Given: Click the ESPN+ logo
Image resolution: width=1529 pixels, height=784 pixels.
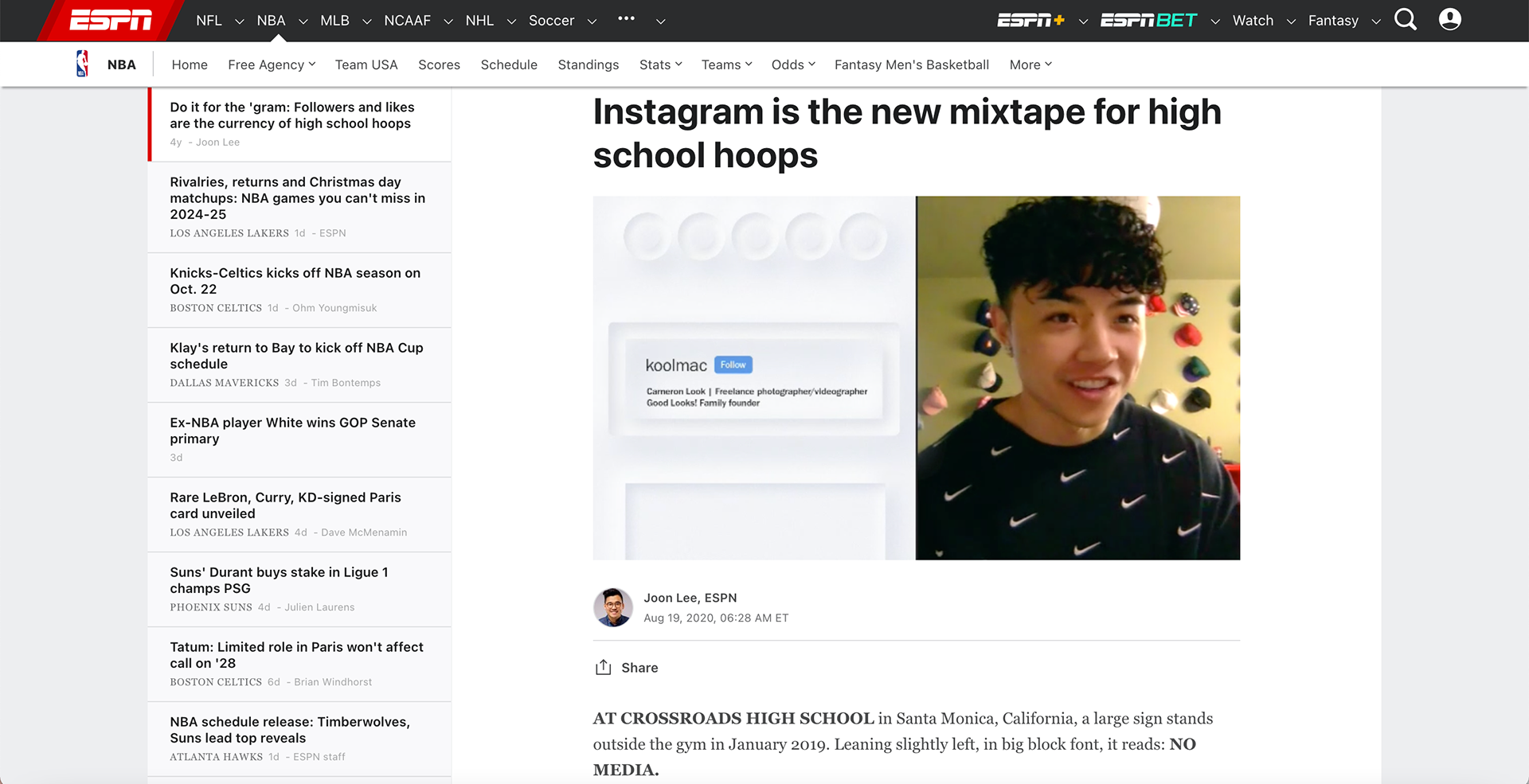Looking at the screenshot, I should coord(1030,20).
